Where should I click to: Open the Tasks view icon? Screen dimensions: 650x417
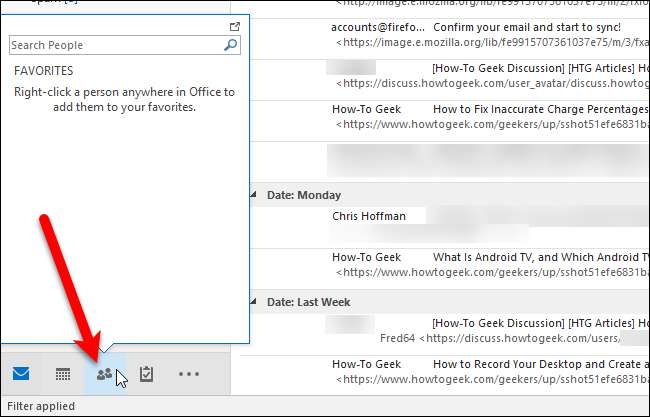[x=146, y=374]
